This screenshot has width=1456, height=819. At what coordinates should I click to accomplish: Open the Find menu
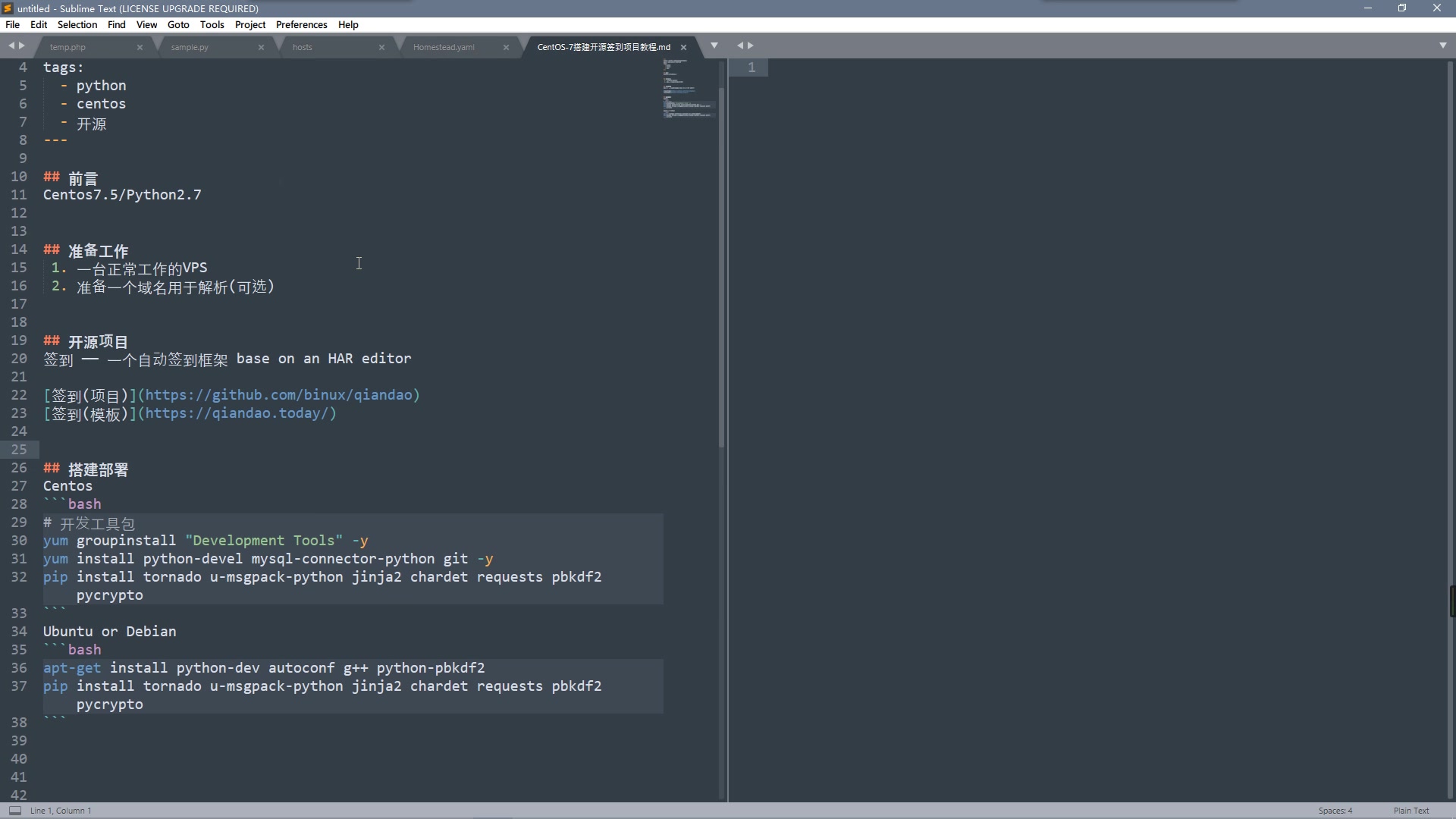coord(117,24)
